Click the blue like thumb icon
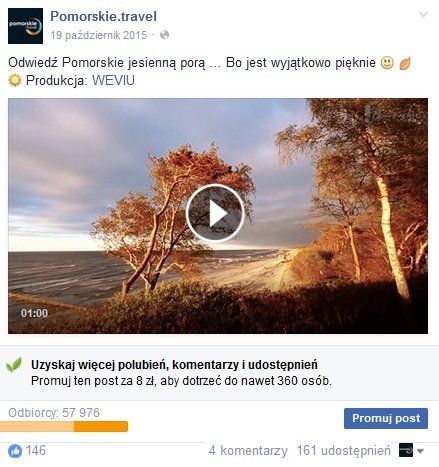The image size is (439, 467). click(15, 451)
